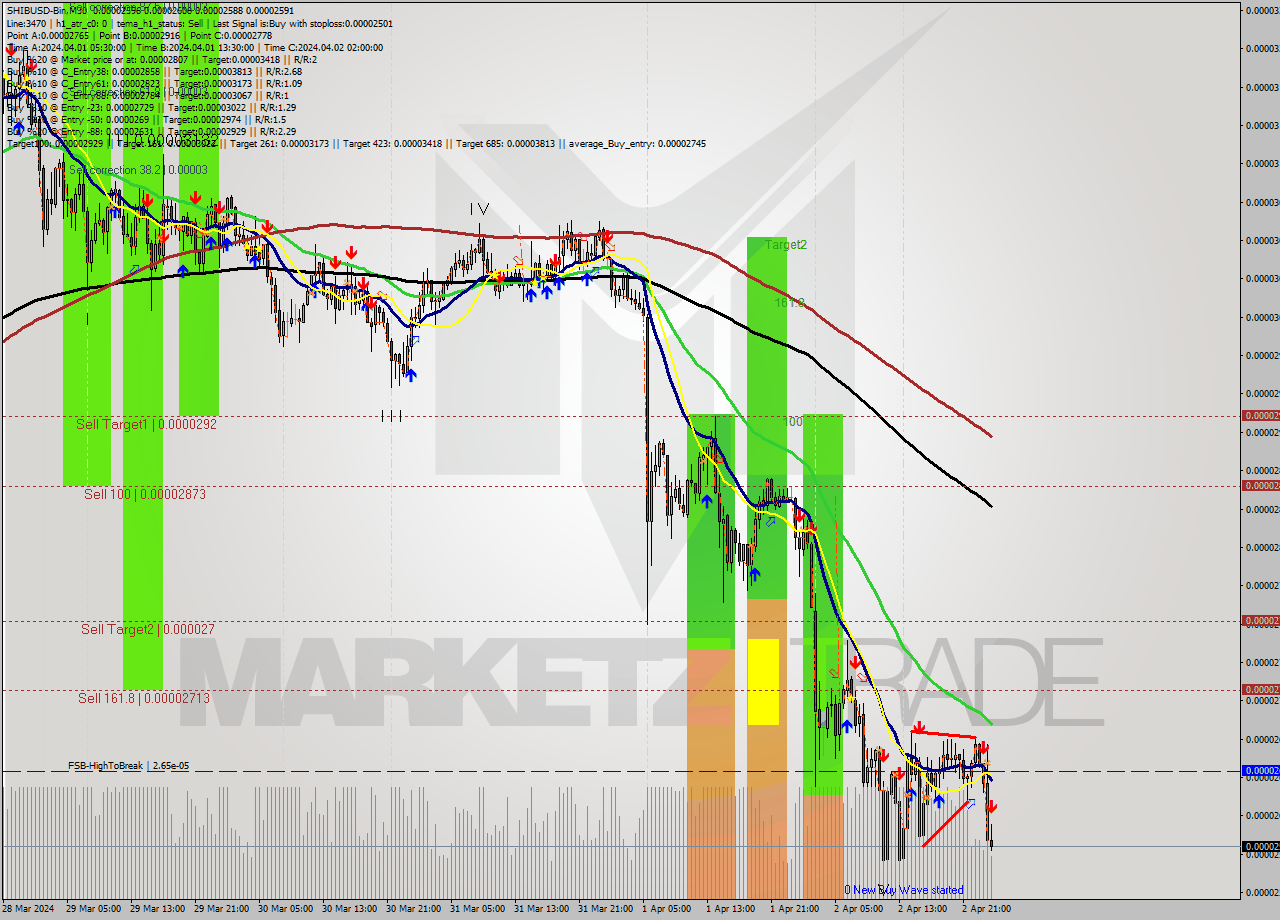Viewport: 1280px width, 920px height.
Task: Click the 'Sell correction 38.2 | 0.00003' label
Action: point(138,170)
